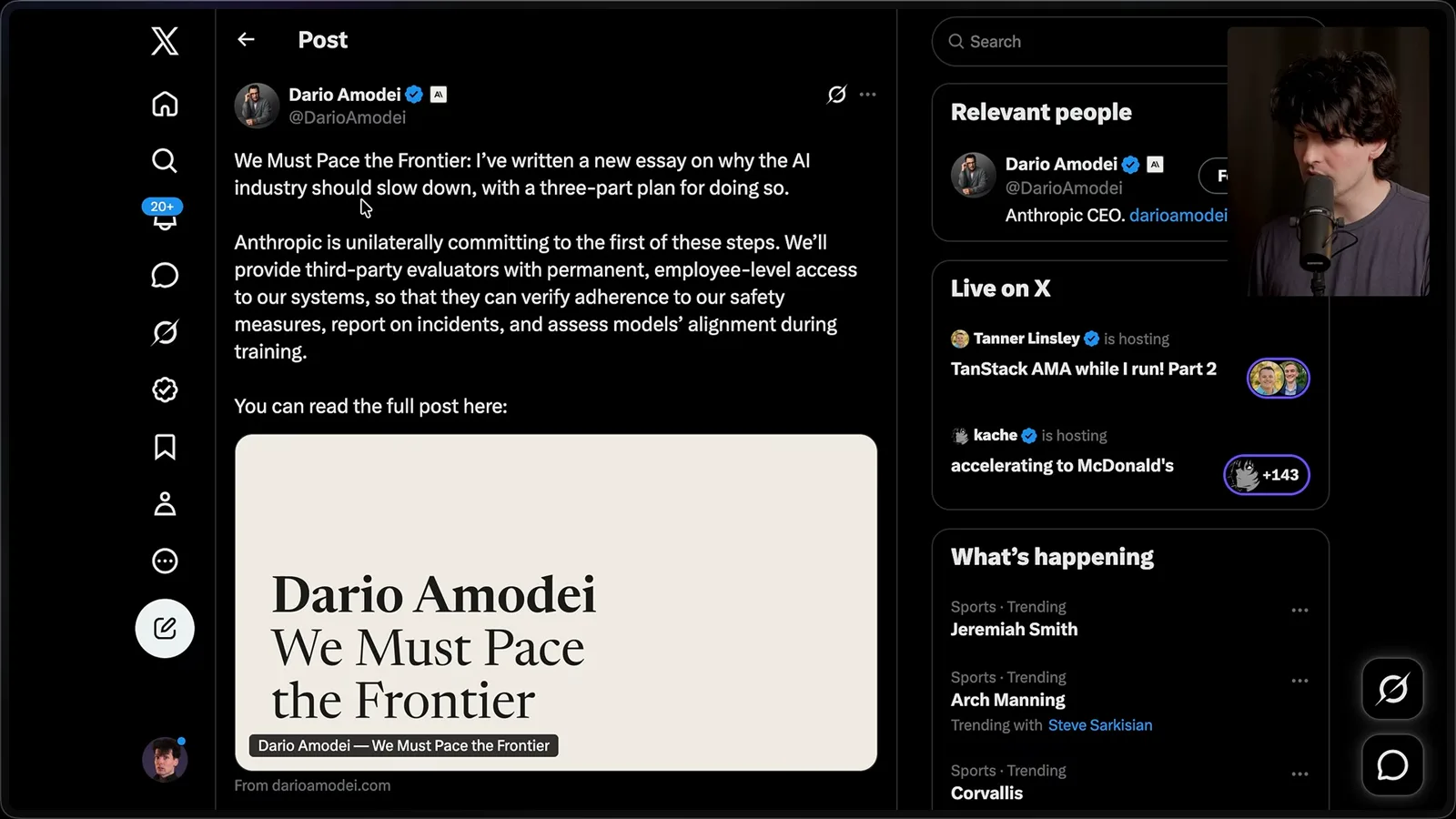The width and height of the screenshot is (1456, 819).
Task: Open options for Jeremiah Smith trend
Action: pos(1299,610)
